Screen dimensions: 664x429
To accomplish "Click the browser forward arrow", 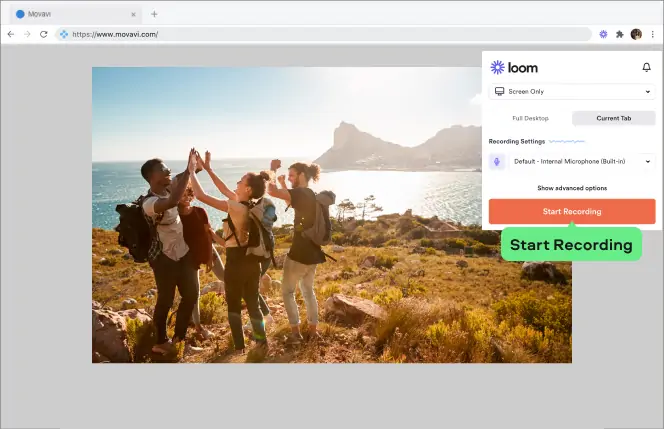I will click(x=27, y=34).
